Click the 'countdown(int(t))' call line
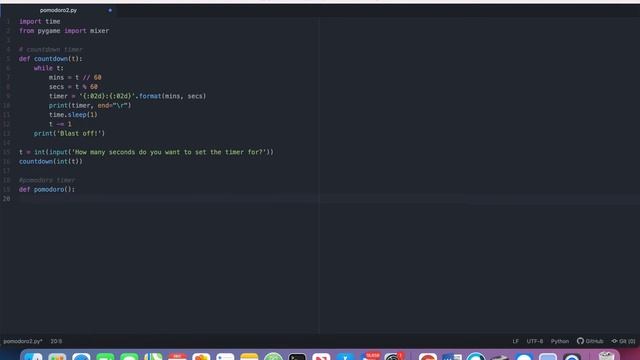Viewport: 640px width, 360px height. coord(51,162)
